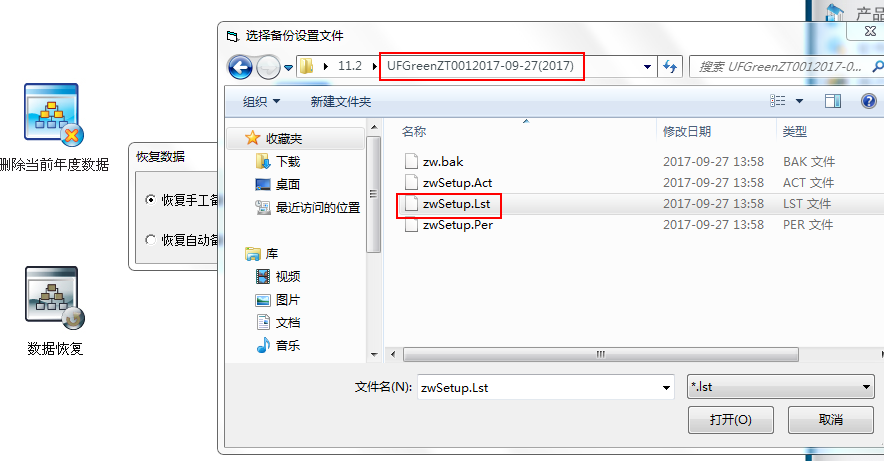Sort by the 修改日期 column header

687,131
